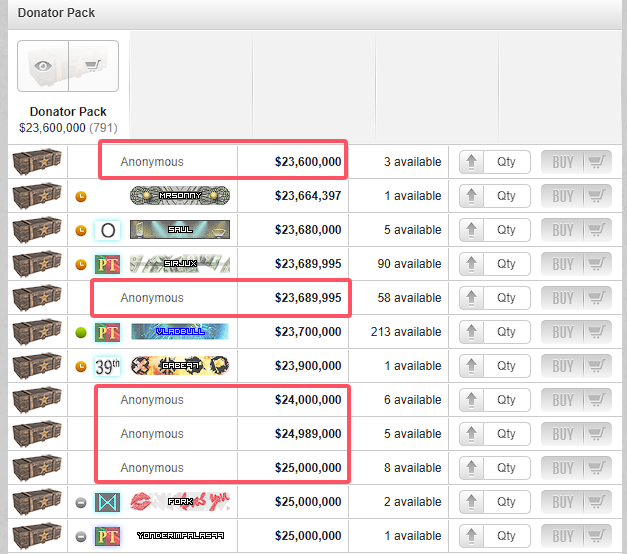Click the faction icon beside Fork's banner

[107, 502]
